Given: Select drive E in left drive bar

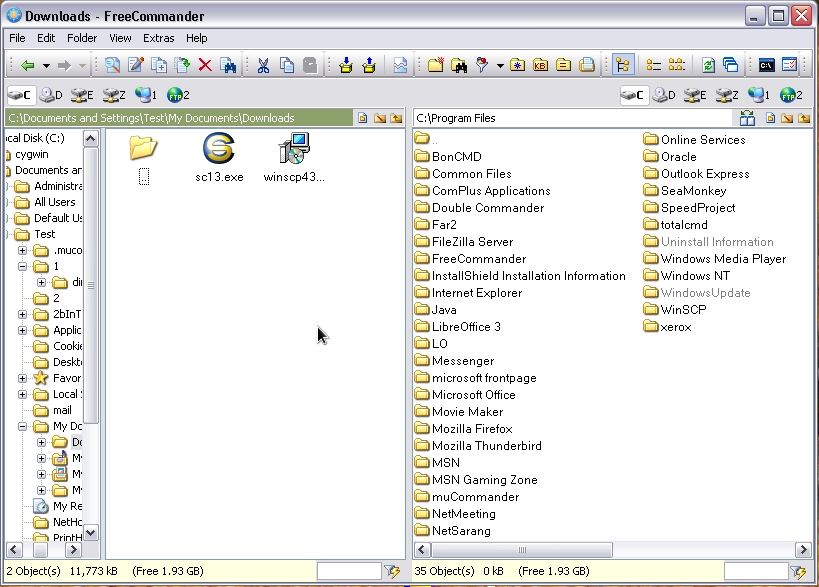Looking at the screenshot, I should coord(82,95).
